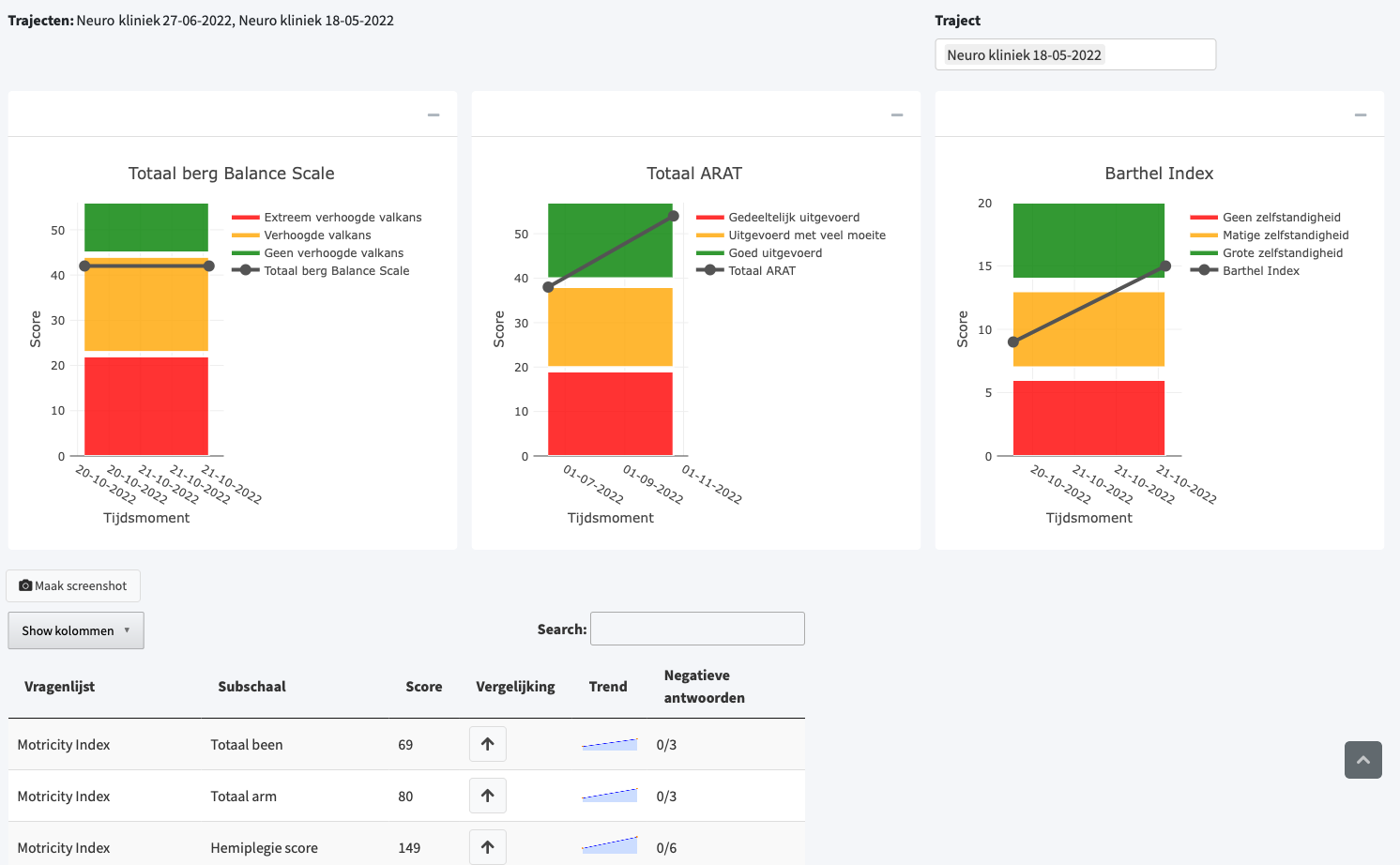Click the trend sparkline for Totaal been
1400x865 pixels.
point(610,744)
